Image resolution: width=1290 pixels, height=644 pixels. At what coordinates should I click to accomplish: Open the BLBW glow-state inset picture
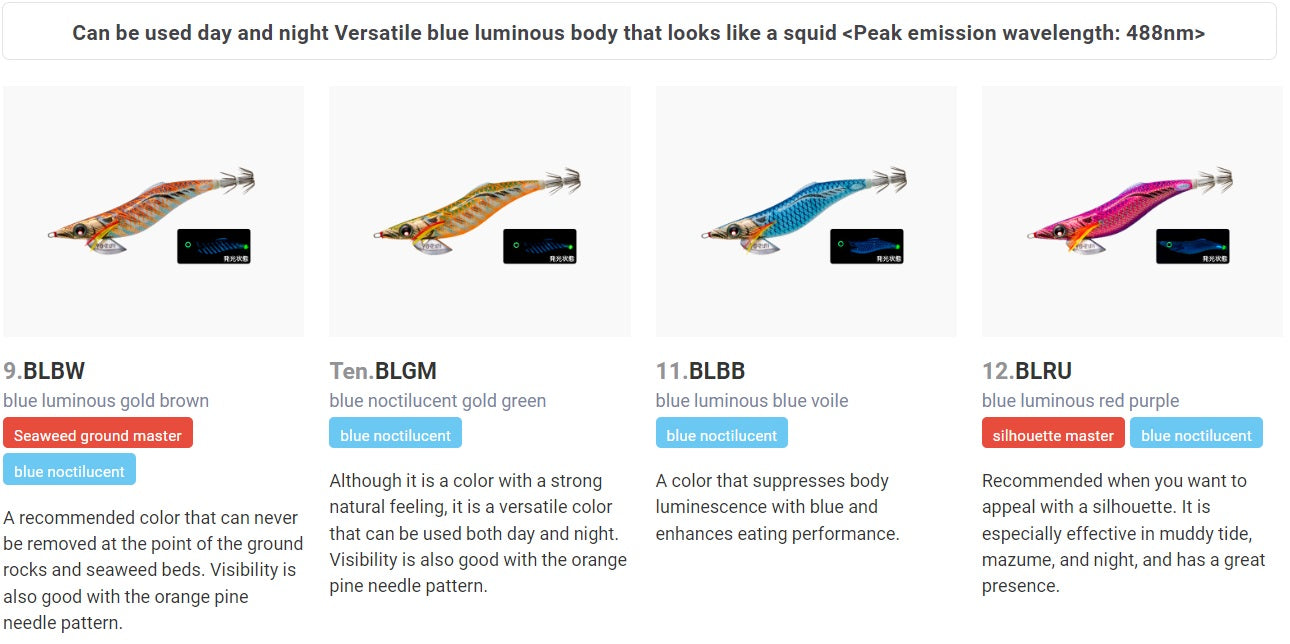click(x=214, y=247)
